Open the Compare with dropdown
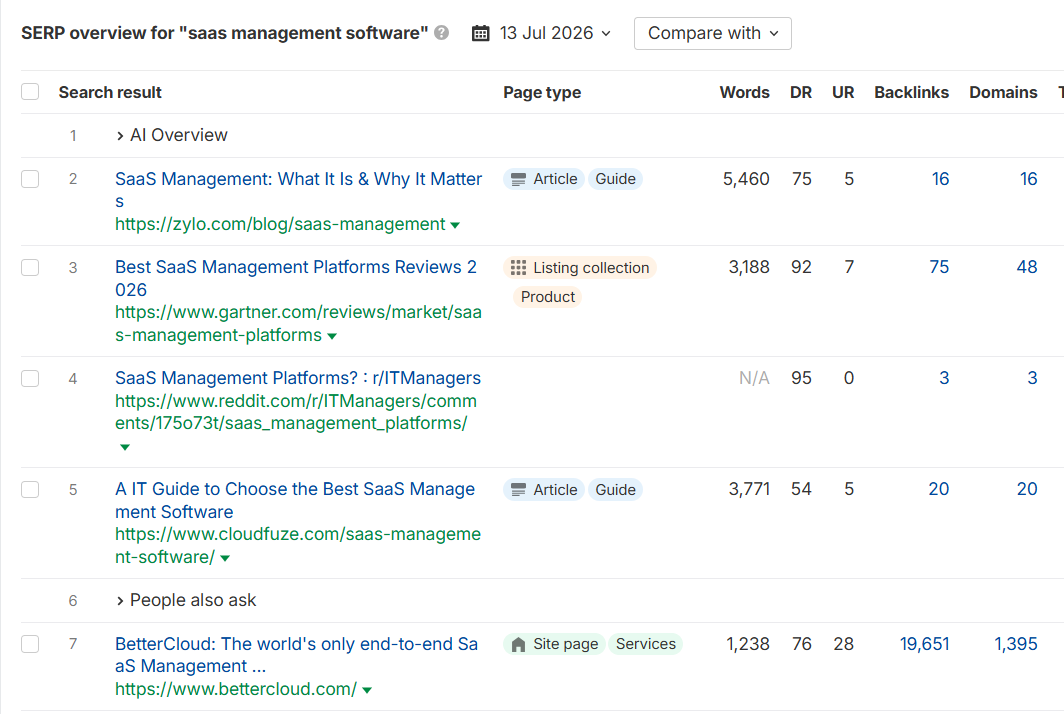 click(x=712, y=33)
